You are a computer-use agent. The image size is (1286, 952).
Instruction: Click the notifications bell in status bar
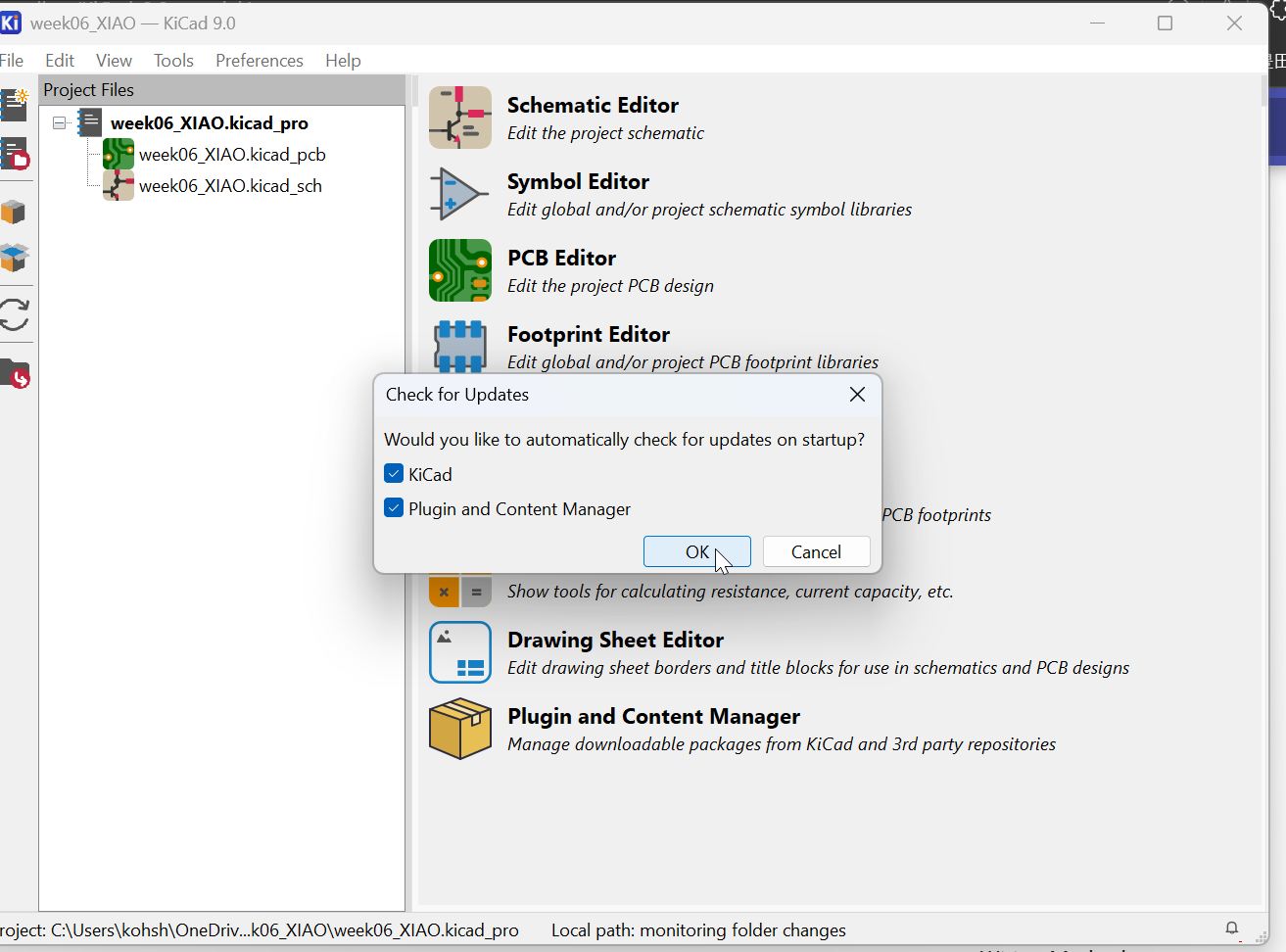[1232, 928]
